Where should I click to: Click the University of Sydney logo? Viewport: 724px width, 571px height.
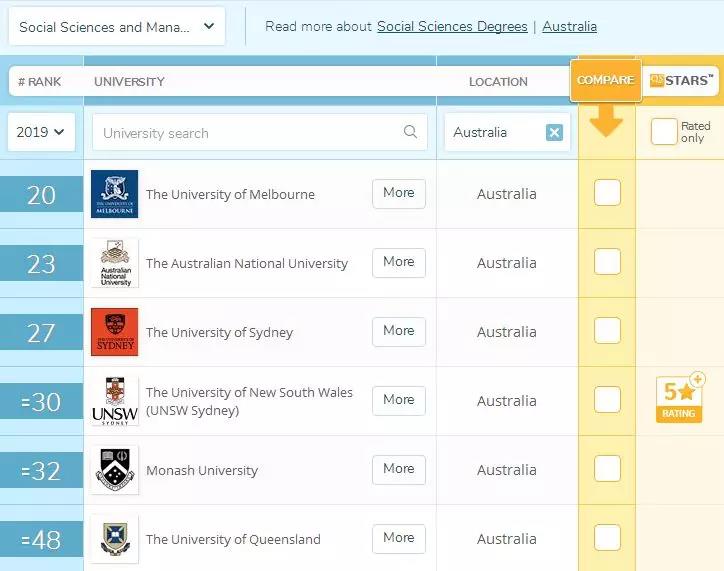(x=115, y=332)
